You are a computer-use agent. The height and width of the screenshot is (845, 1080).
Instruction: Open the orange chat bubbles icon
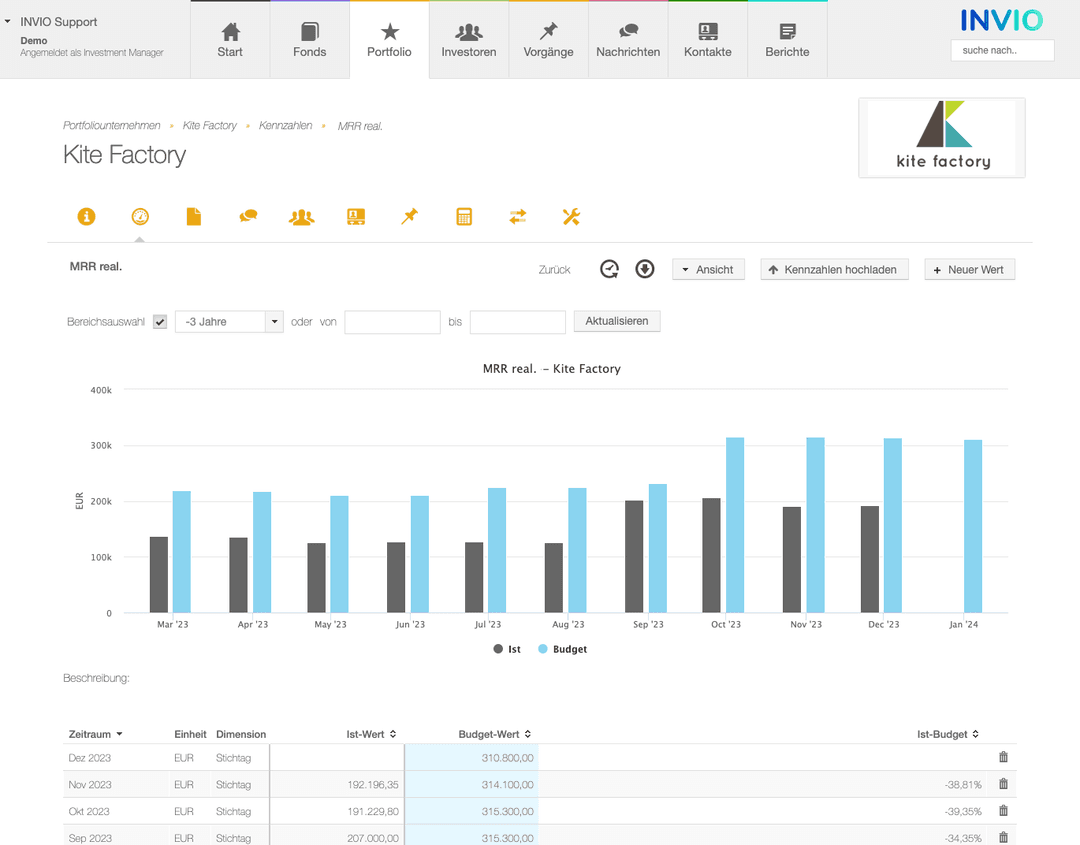[x=248, y=217]
